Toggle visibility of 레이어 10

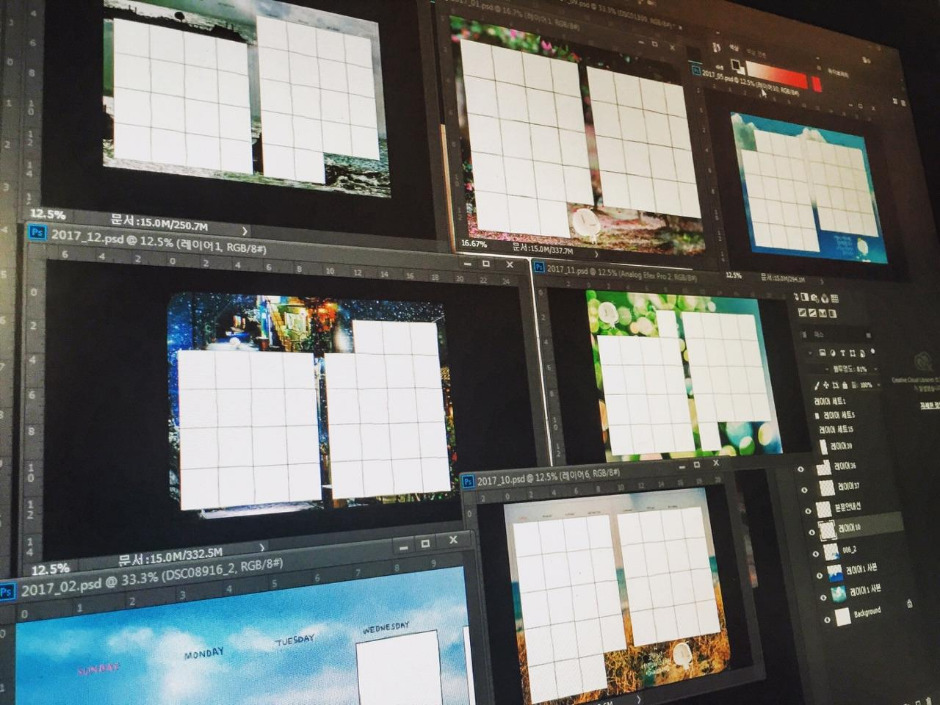point(812,532)
